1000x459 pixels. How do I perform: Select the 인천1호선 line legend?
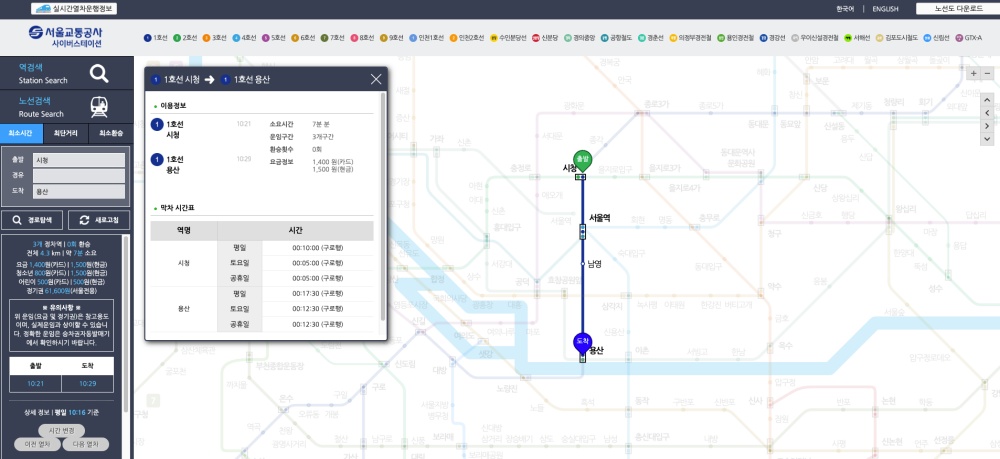click(427, 38)
